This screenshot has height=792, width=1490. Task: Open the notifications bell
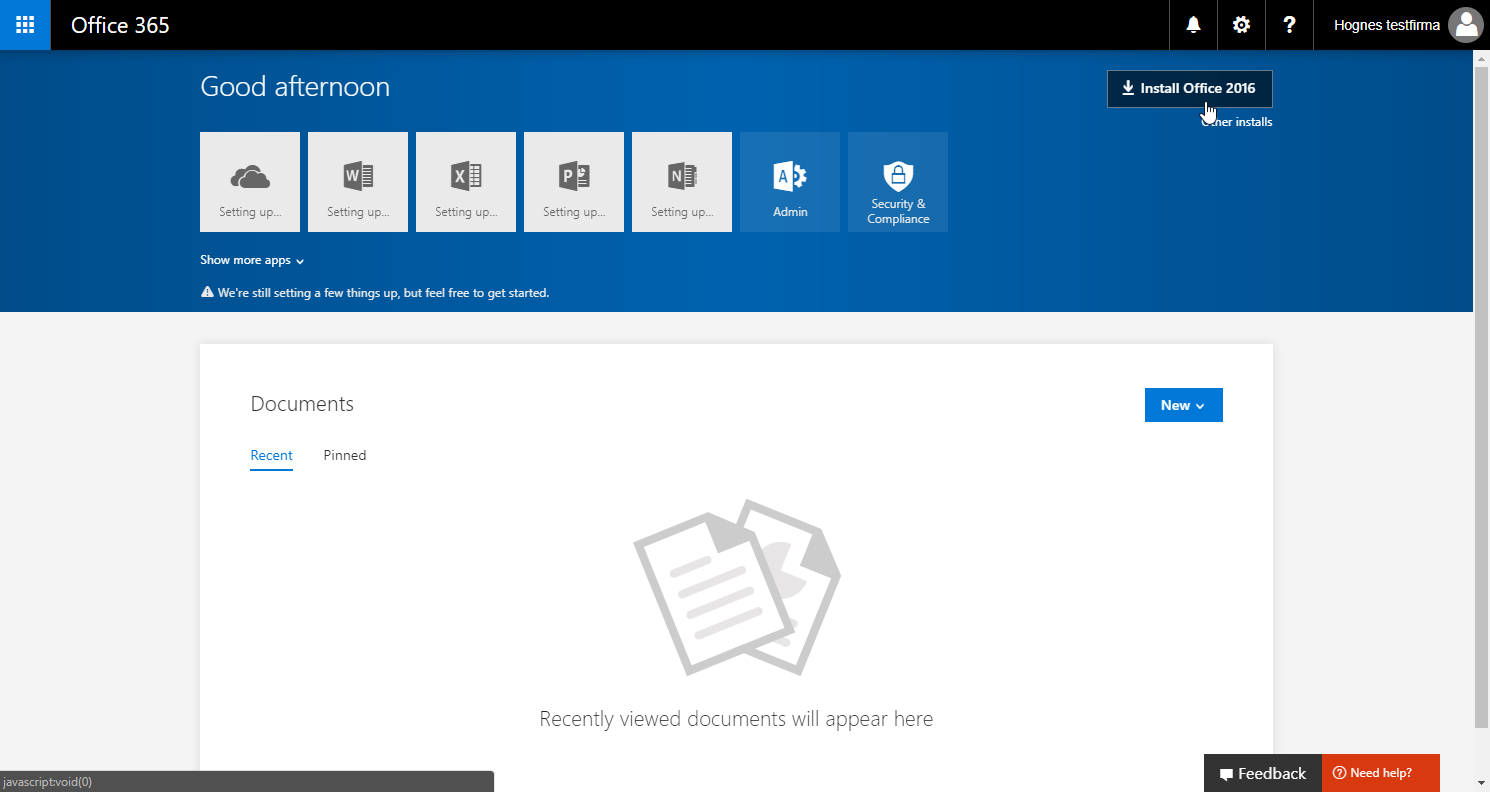pyautogui.click(x=1193, y=25)
